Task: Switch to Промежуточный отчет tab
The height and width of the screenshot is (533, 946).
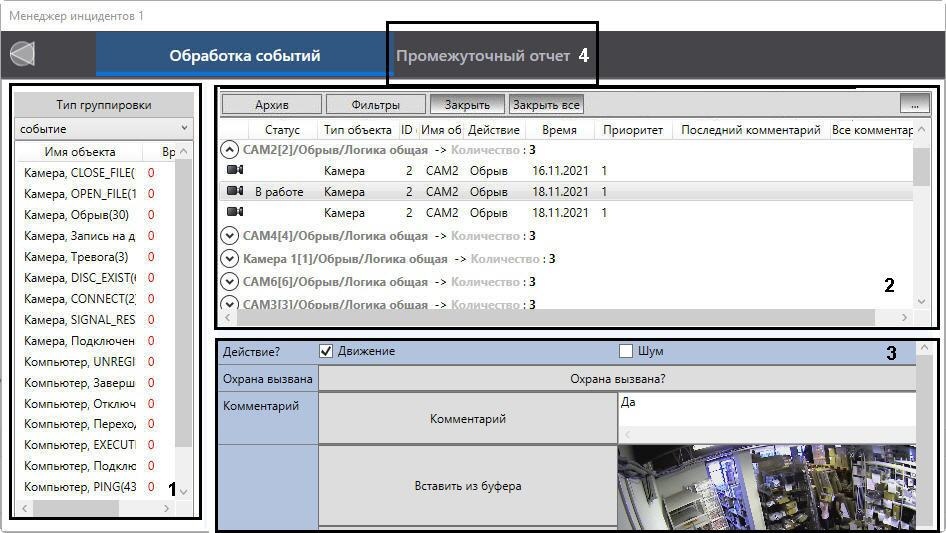Action: tap(483, 56)
